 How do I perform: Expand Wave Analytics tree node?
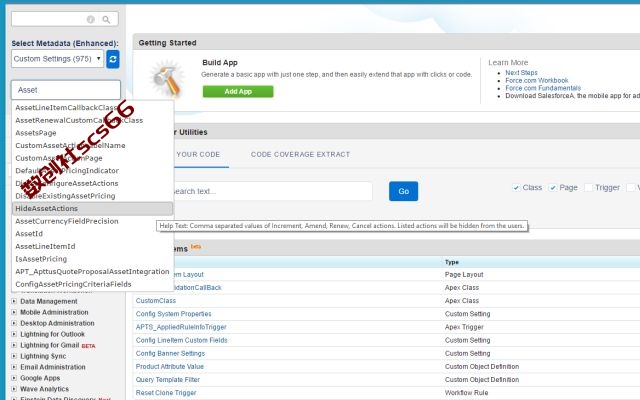click(x=14, y=389)
